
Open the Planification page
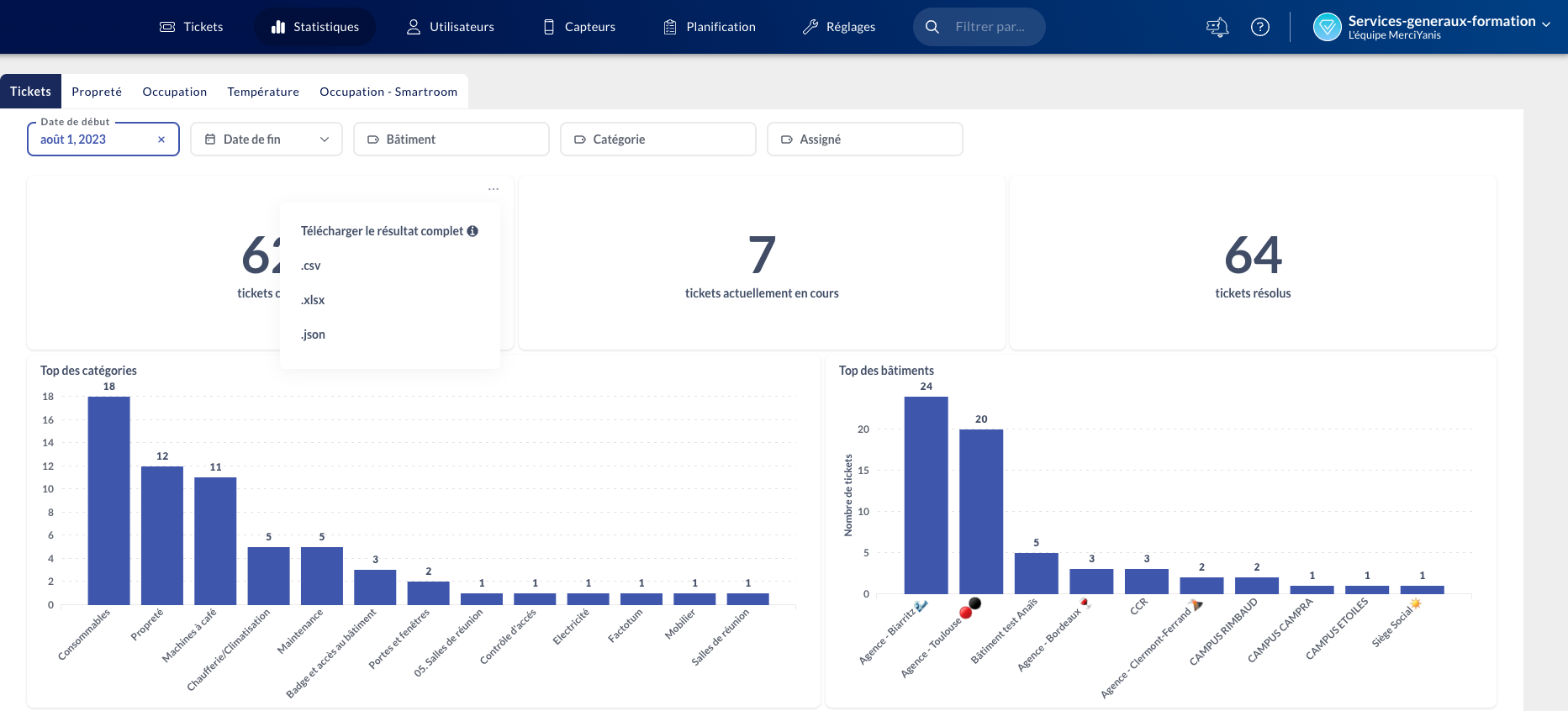pos(710,27)
